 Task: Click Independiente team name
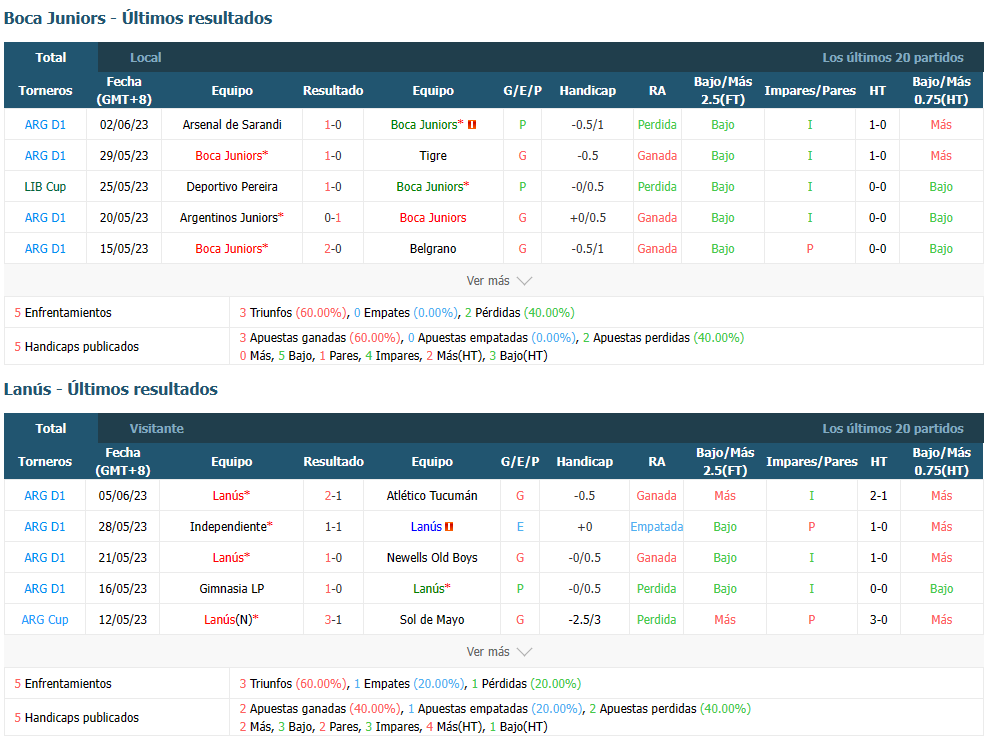(228, 527)
